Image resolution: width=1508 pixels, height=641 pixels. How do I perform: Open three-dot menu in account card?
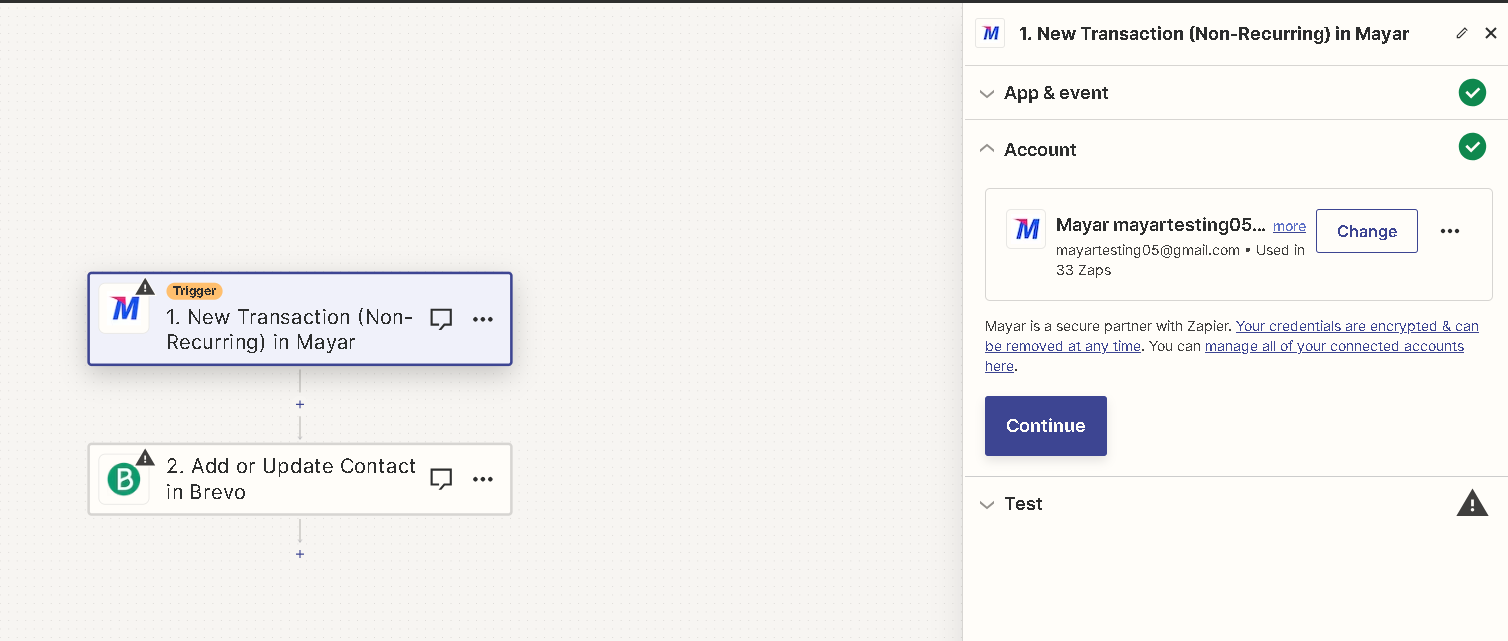(1450, 231)
